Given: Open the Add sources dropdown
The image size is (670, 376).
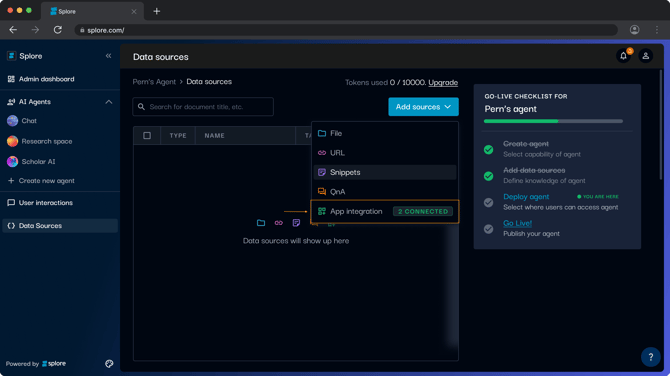Looking at the screenshot, I should pos(423,107).
